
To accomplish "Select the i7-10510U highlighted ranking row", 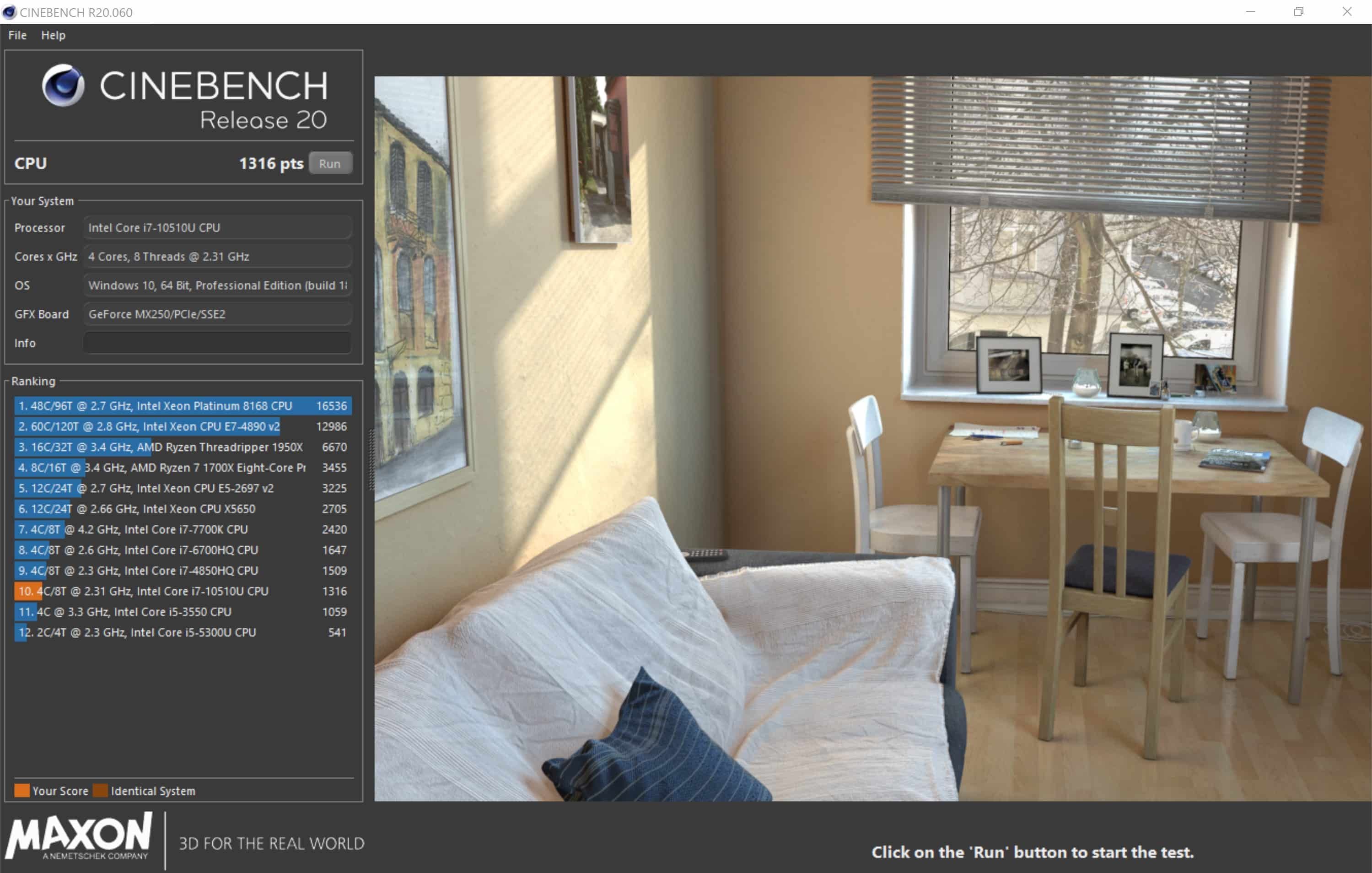I will 183,592.
